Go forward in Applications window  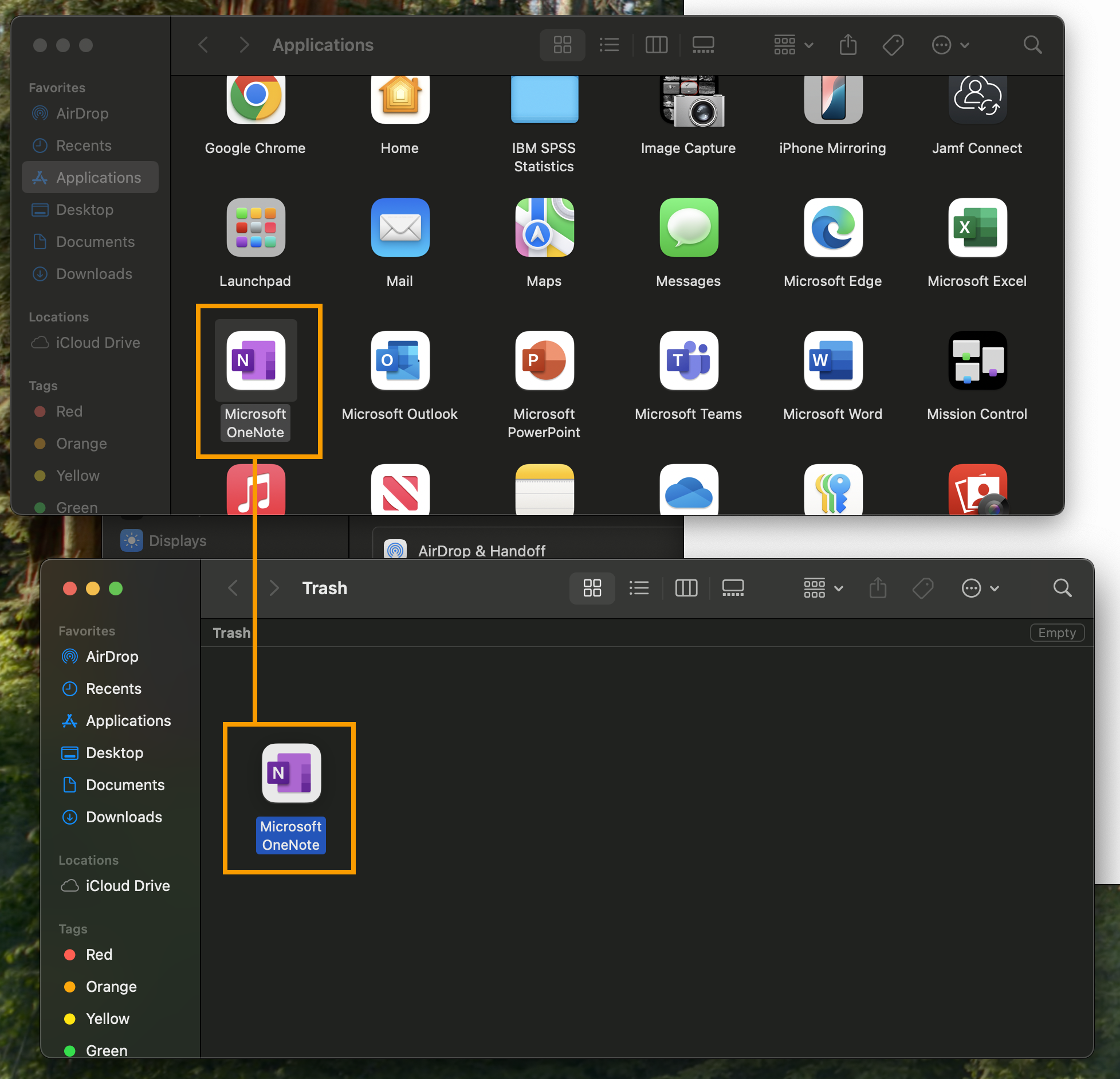(x=244, y=45)
